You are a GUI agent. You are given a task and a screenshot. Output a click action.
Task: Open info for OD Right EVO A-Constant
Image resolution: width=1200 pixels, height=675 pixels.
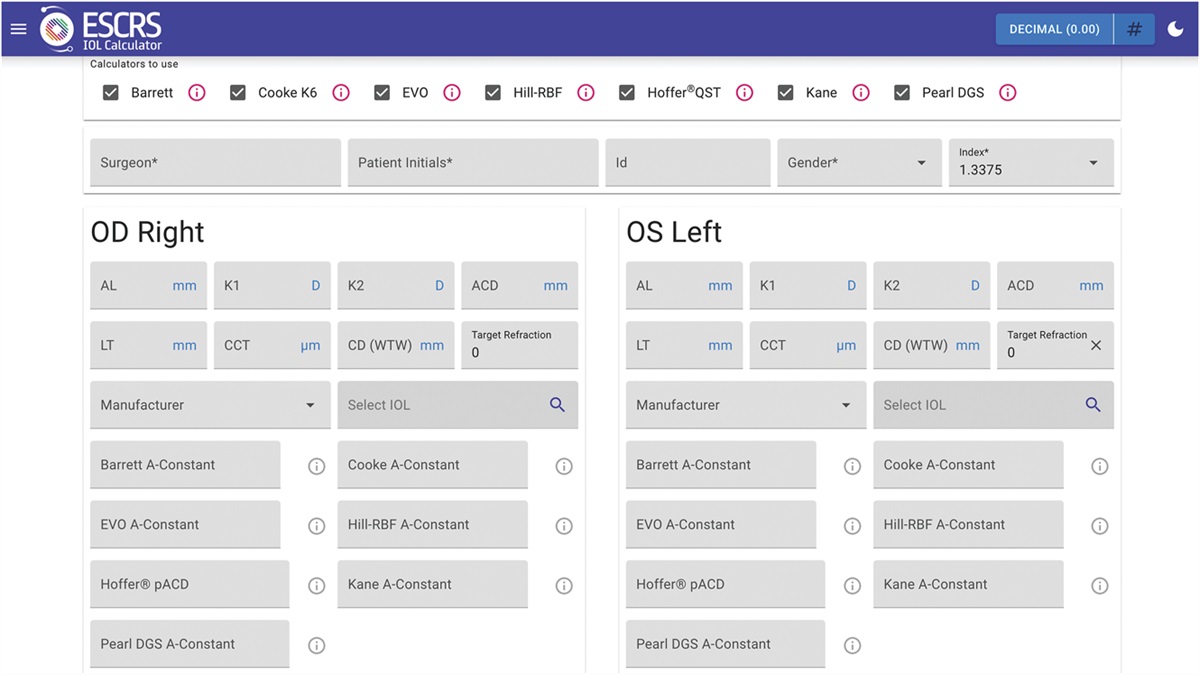tap(317, 526)
